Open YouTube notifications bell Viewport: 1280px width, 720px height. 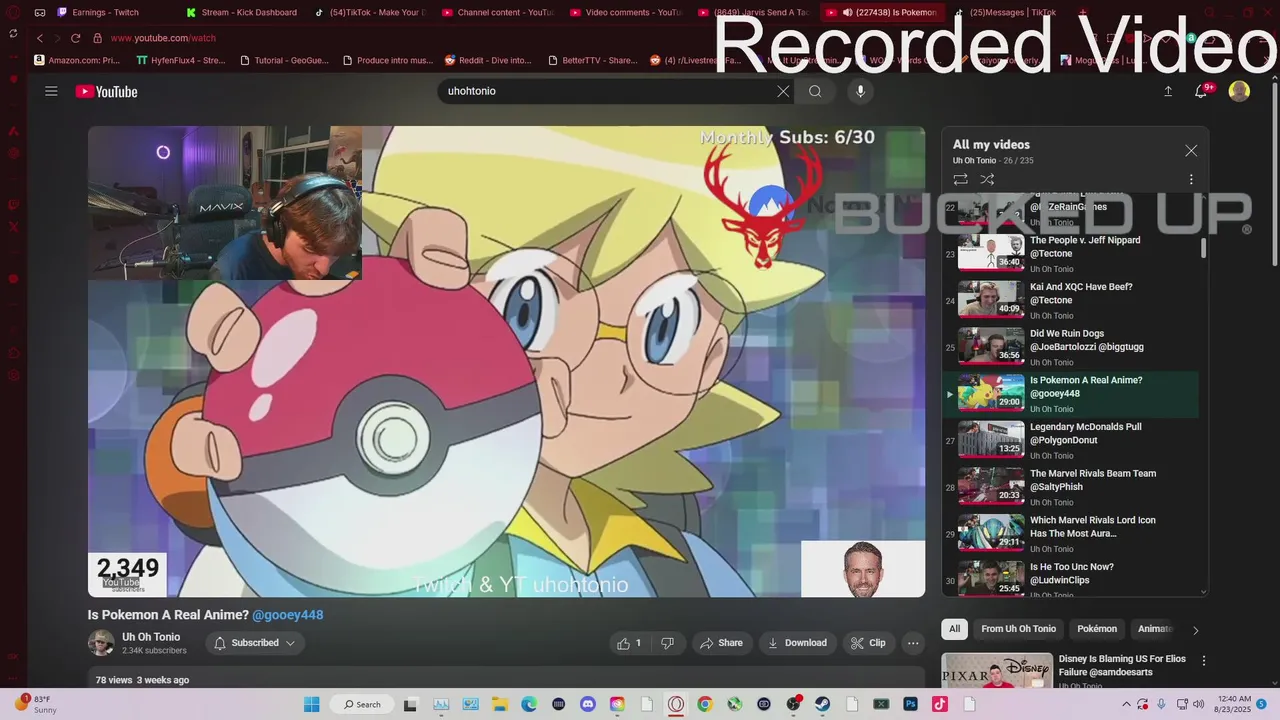click(1201, 91)
